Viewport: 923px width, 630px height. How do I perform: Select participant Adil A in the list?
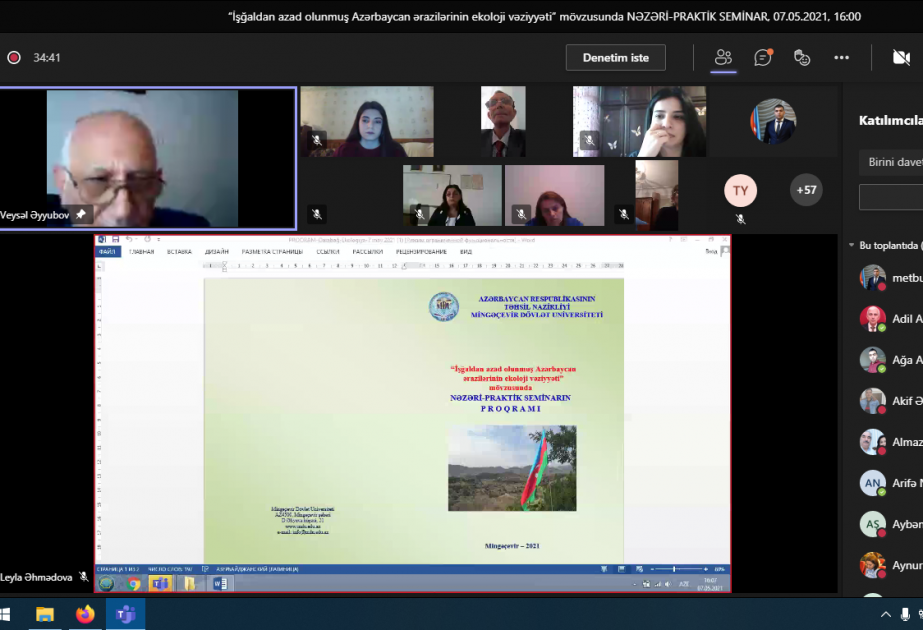tap(891, 319)
